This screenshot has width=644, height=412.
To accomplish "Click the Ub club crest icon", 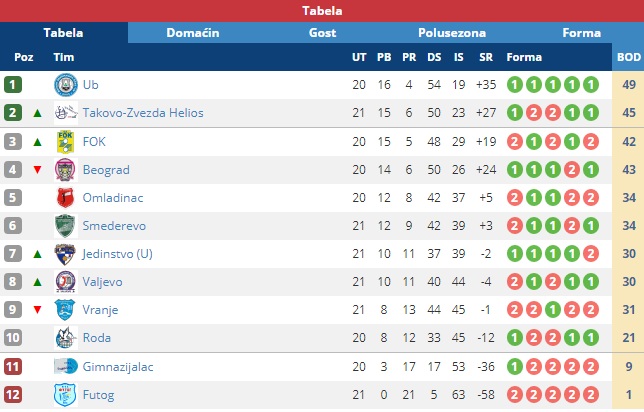I will coord(66,85).
